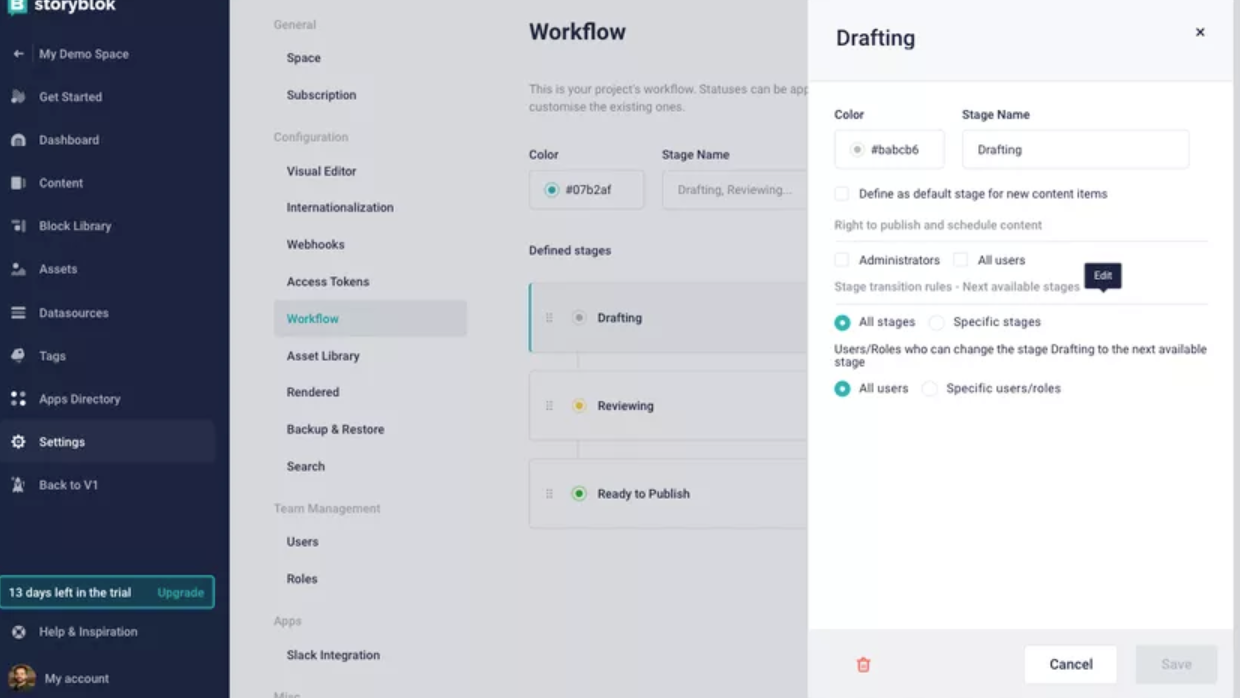Open Apps Directory in the sidebar
This screenshot has height=698, width=1240.
pos(79,399)
